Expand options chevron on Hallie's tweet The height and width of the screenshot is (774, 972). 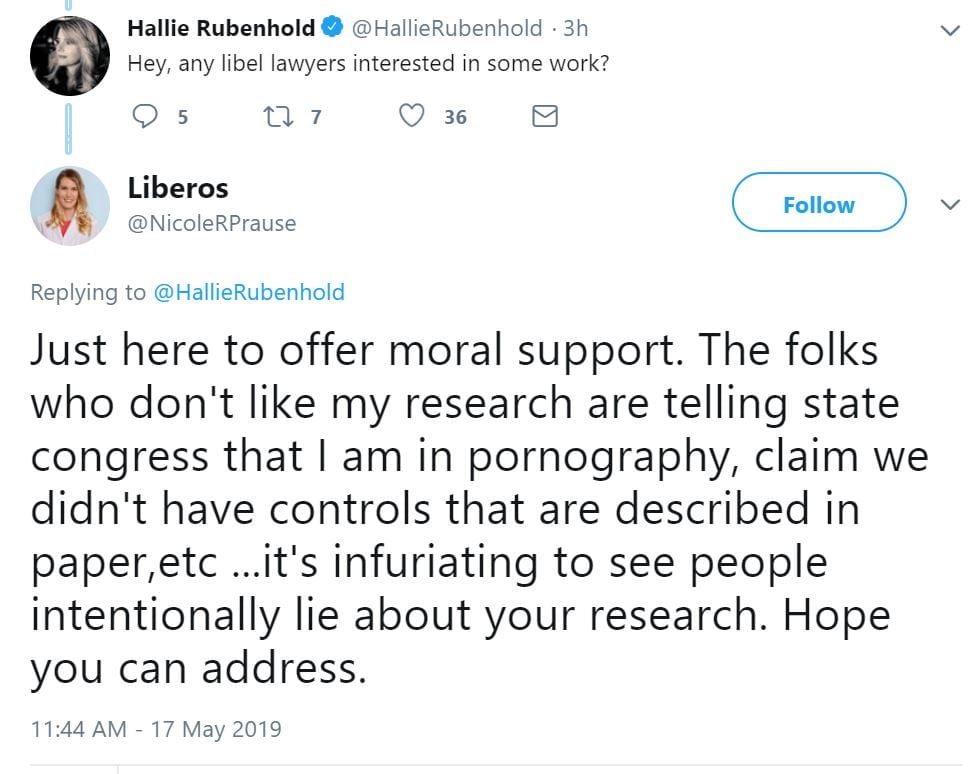950,30
